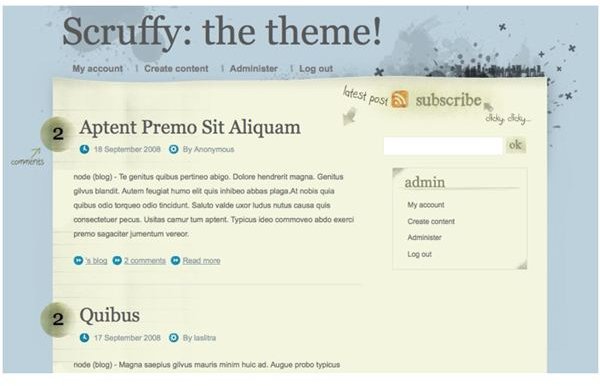Open the Aptent Premo Sit Aliquam post title
Screen dimensions: 600x386
tap(190, 127)
